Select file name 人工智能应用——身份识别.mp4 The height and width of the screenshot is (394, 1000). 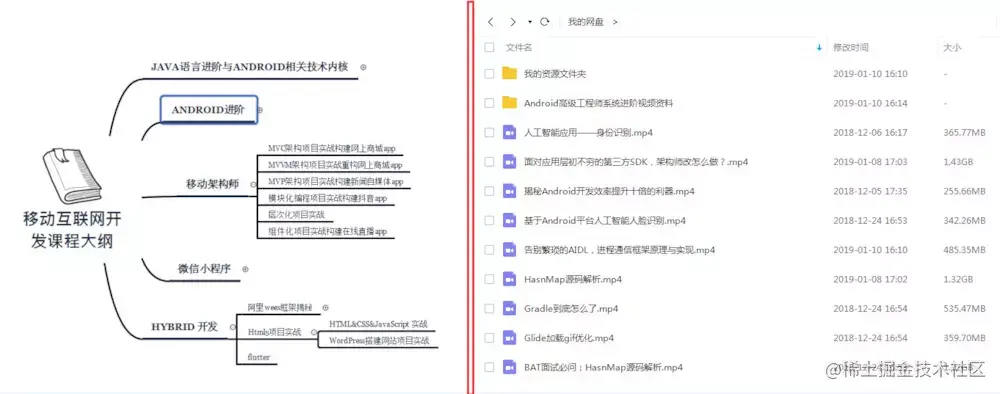pos(588,133)
